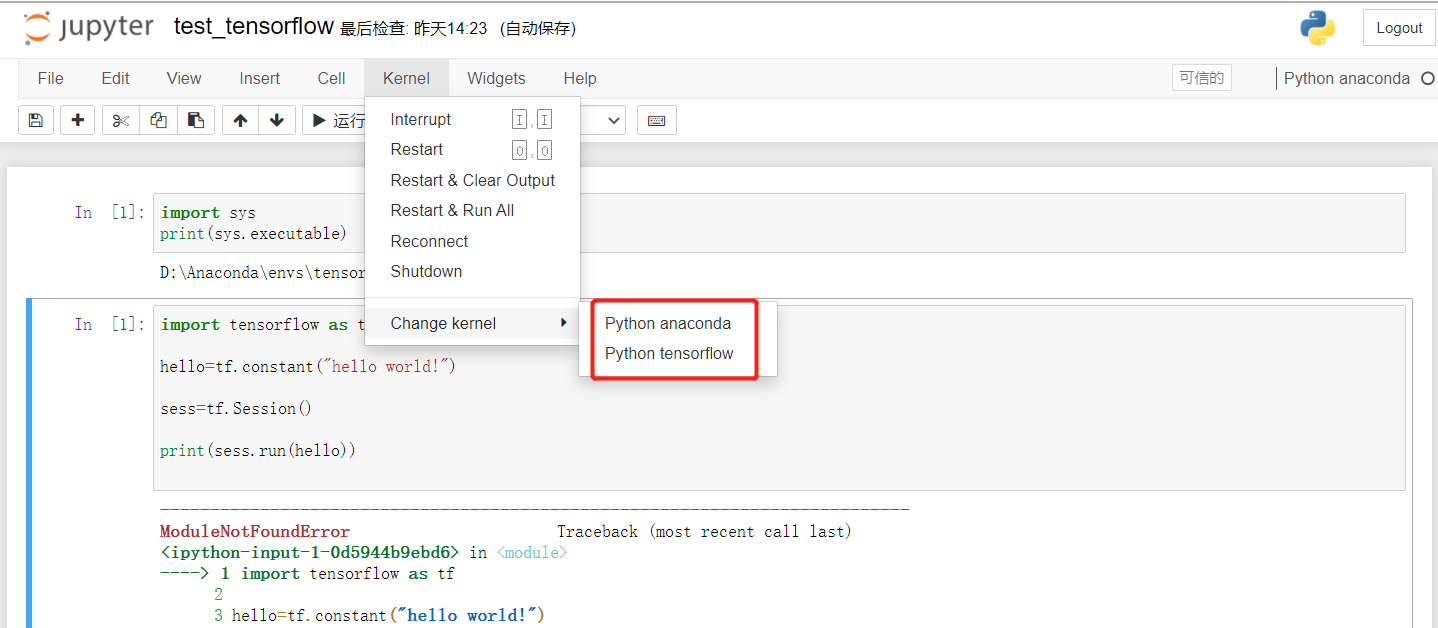1438x628 pixels.
Task: Copy the selected cell icon
Action: 158,120
